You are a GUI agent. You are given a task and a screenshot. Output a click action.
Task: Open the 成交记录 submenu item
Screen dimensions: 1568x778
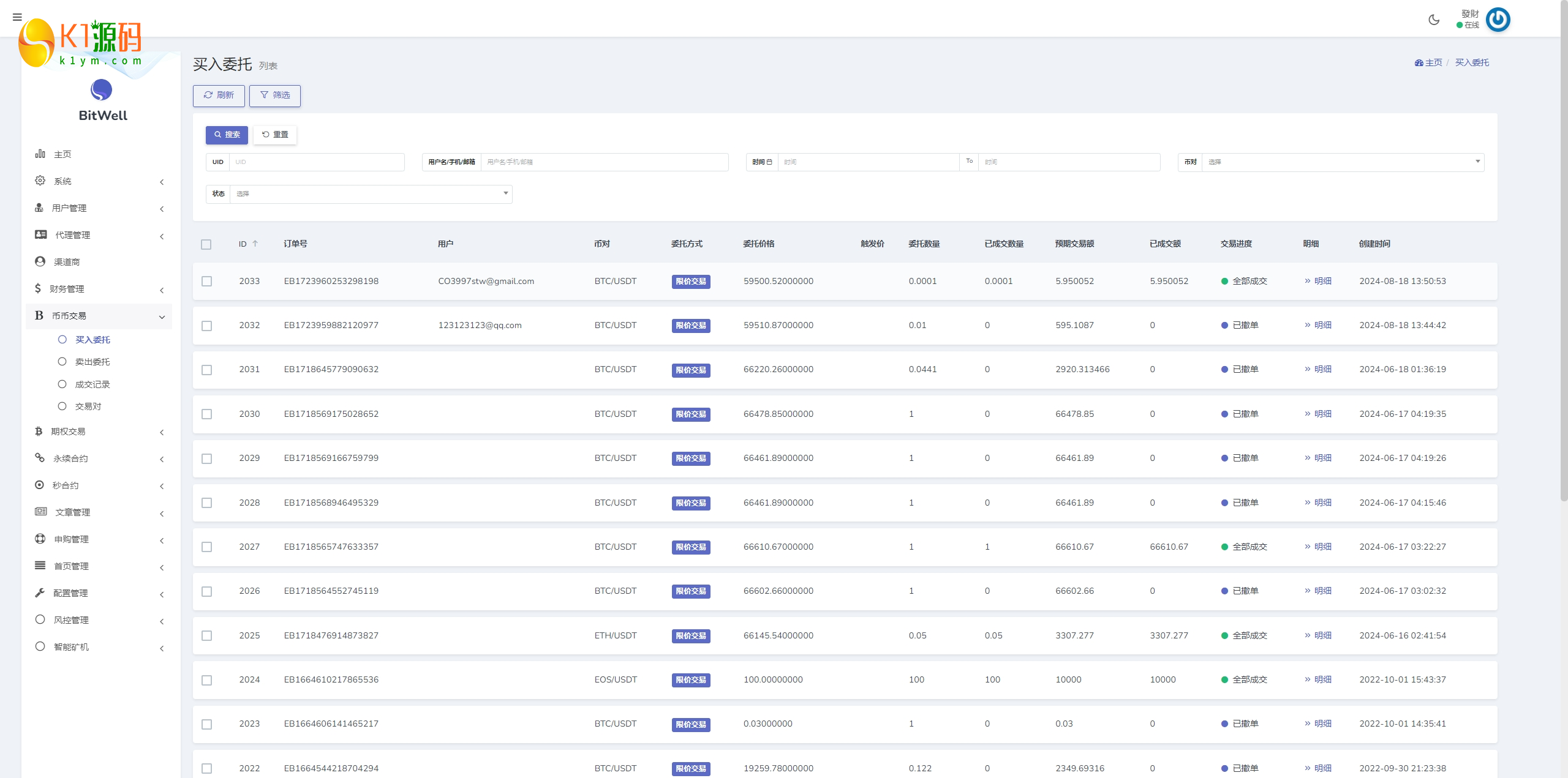tap(92, 384)
